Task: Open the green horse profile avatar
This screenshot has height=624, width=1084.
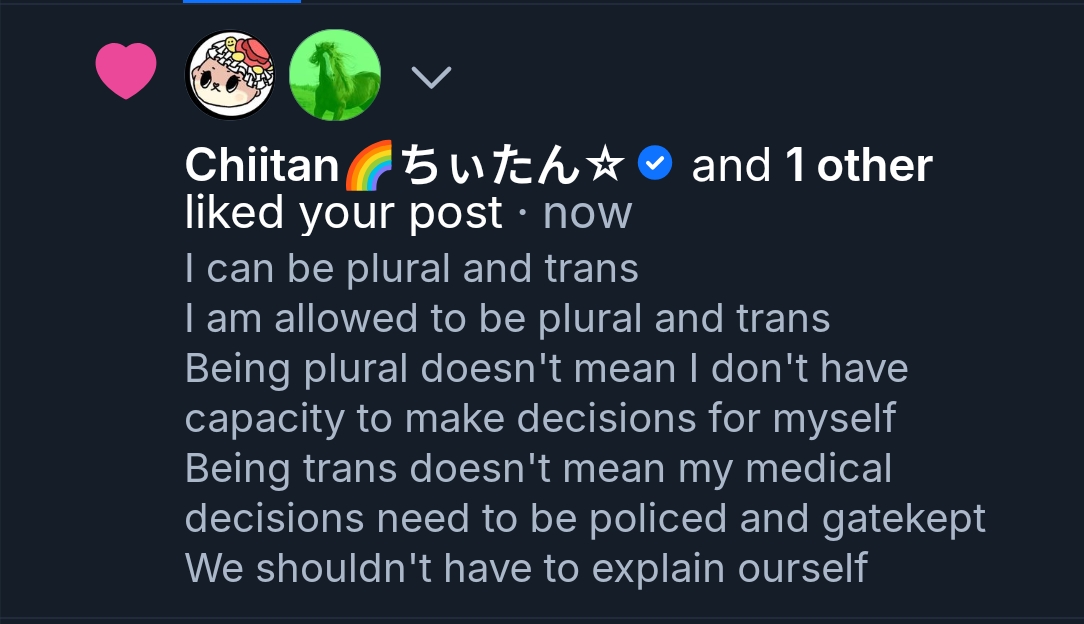Action: click(334, 75)
